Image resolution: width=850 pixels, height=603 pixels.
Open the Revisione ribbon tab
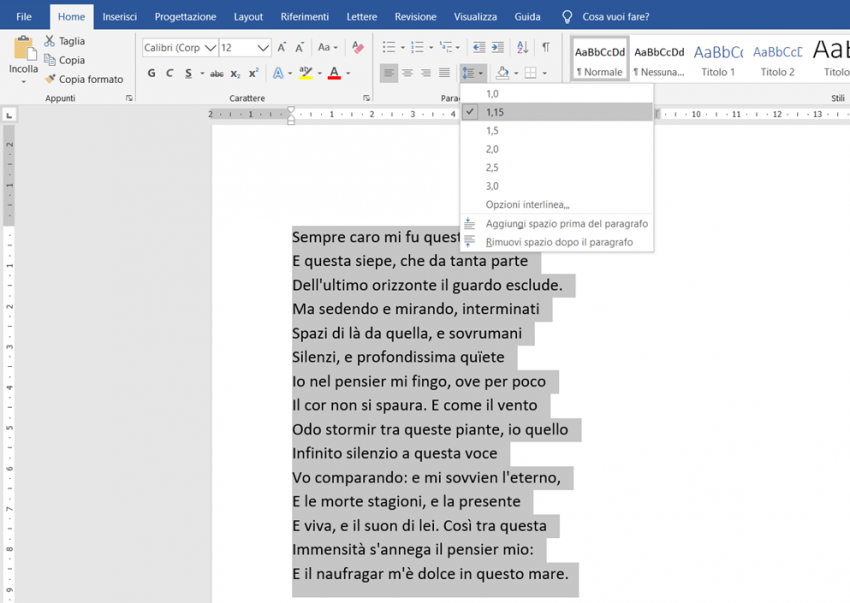coord(415,16)
